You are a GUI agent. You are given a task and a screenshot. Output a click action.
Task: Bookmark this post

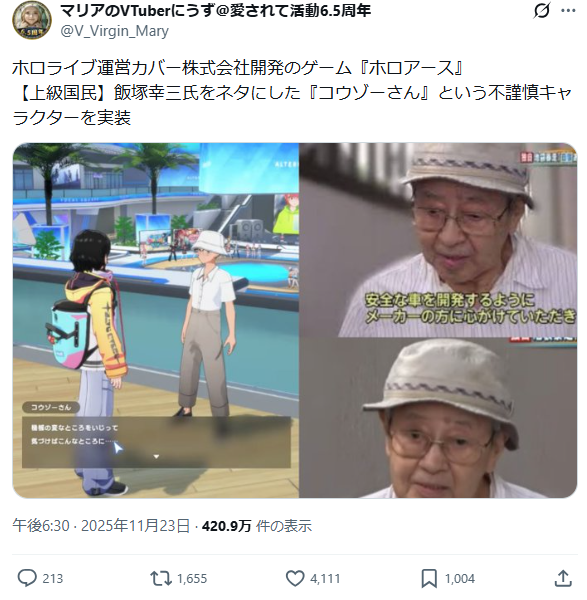click(x=429, y=578)
